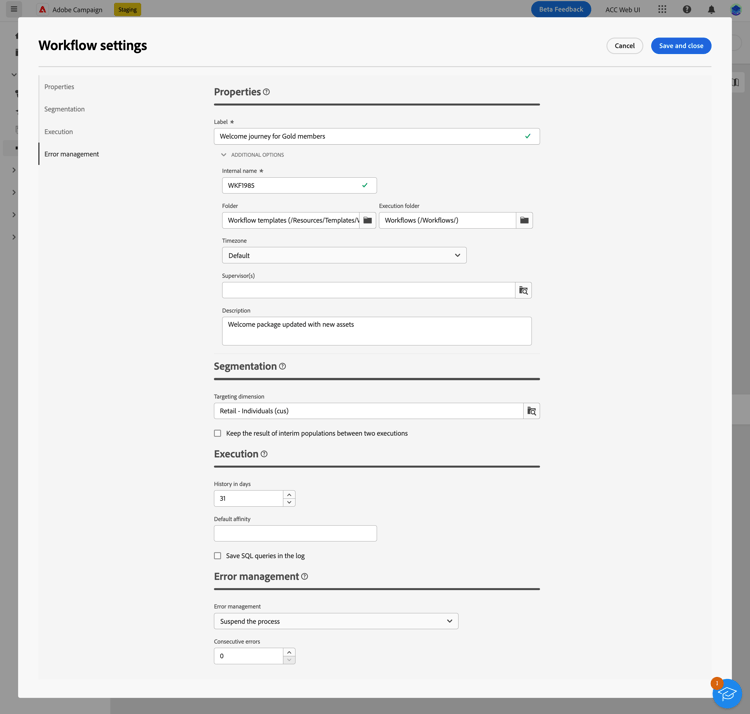The image size is (750, 714).
Task: Click the Error management help icon
Action: (305, 577)
